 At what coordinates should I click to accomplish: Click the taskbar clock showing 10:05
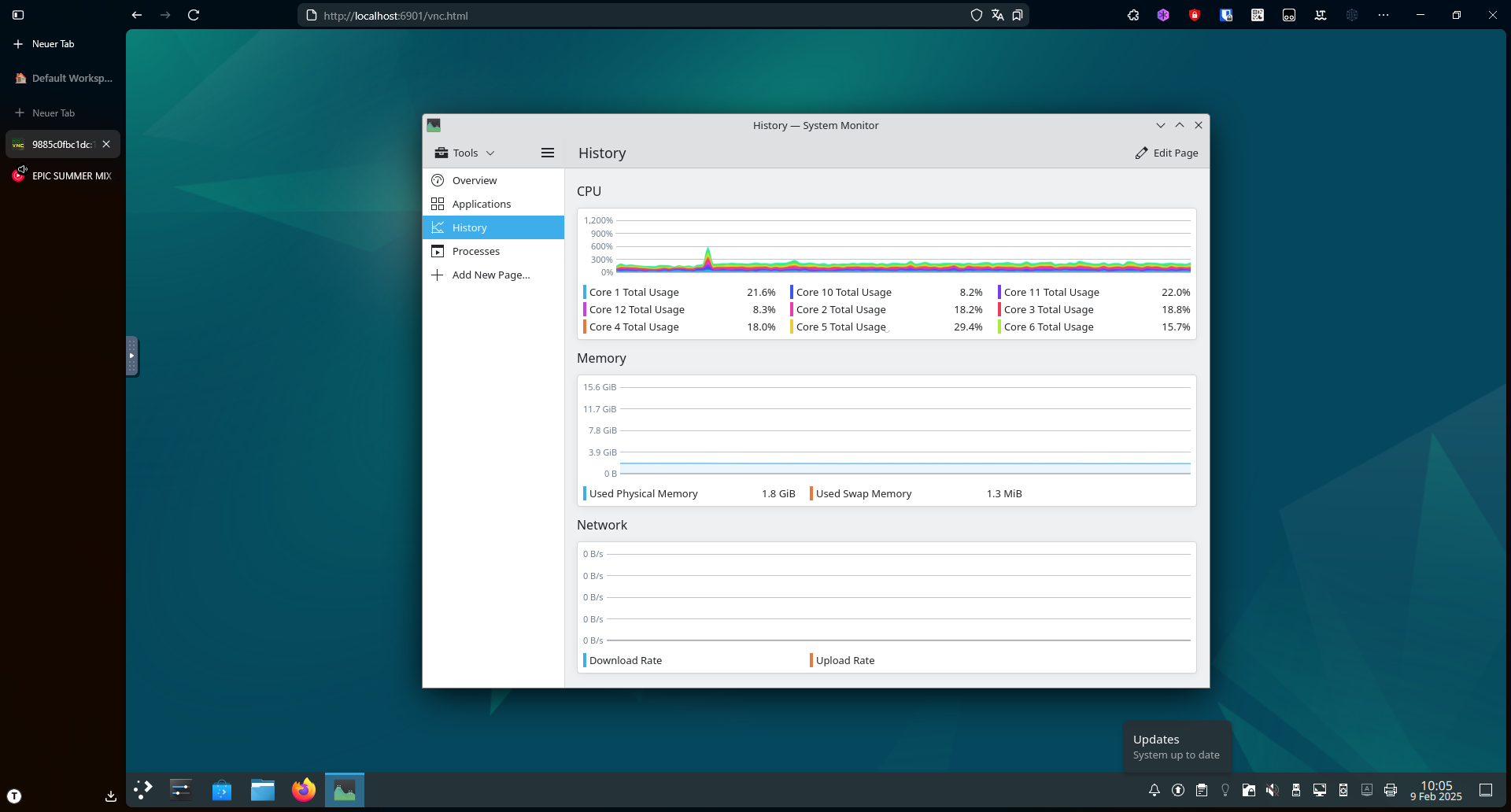[x=1436, y=790]
